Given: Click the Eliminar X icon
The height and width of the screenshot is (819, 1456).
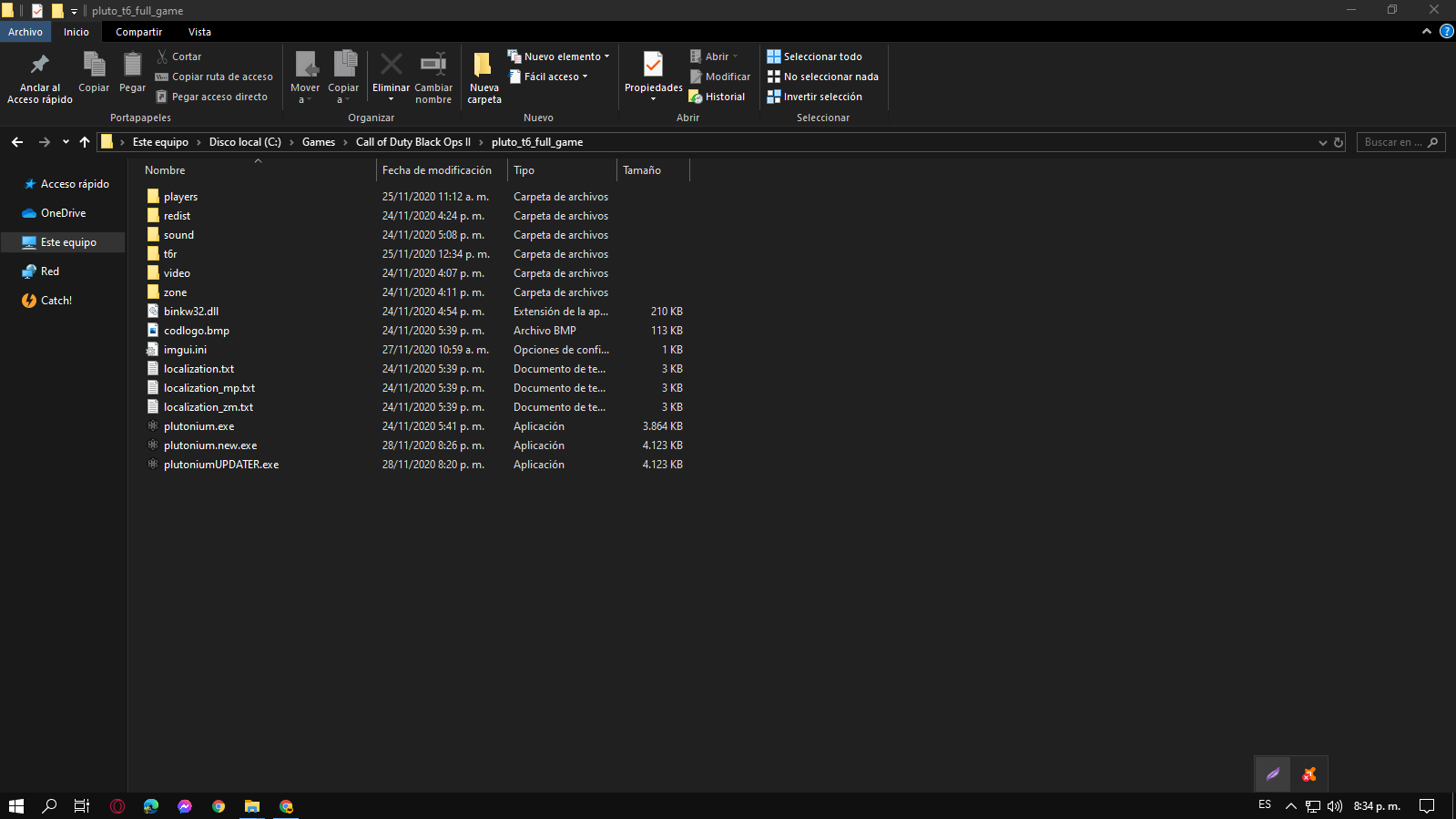Looking at the screenshot, I should click(392, 65).
